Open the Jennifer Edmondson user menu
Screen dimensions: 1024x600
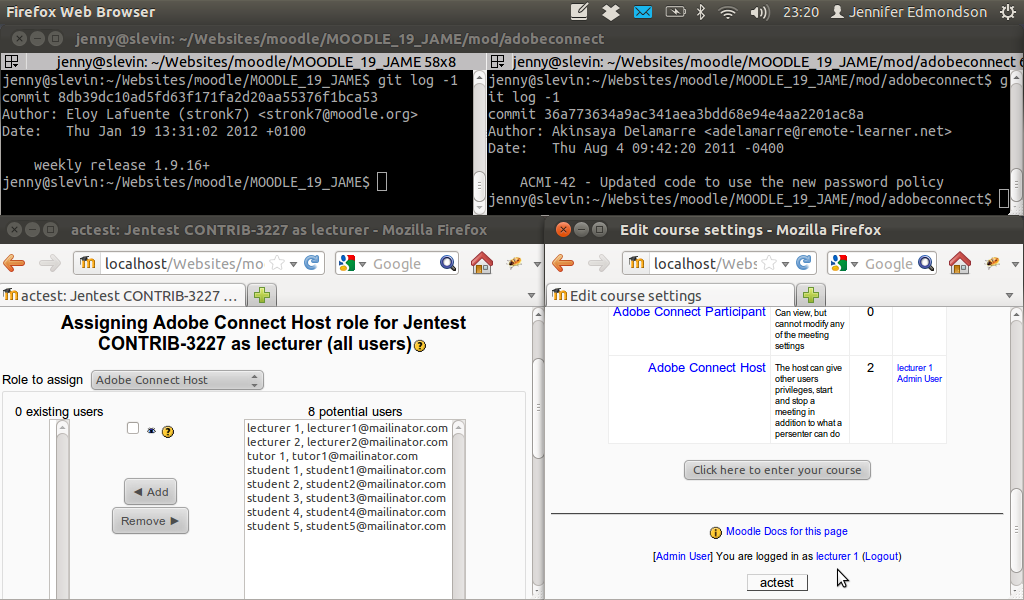point(909,12)
